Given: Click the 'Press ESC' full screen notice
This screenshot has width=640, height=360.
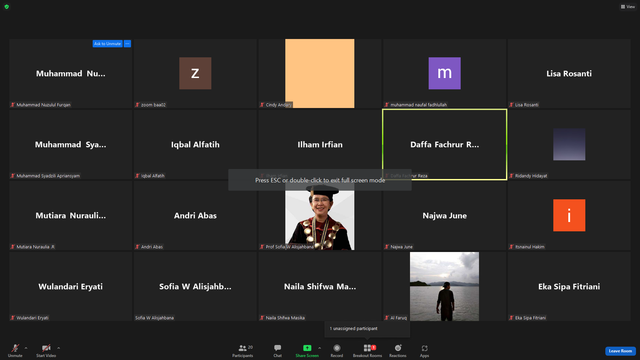Looking at the screenshot, I should click(320, 180).
